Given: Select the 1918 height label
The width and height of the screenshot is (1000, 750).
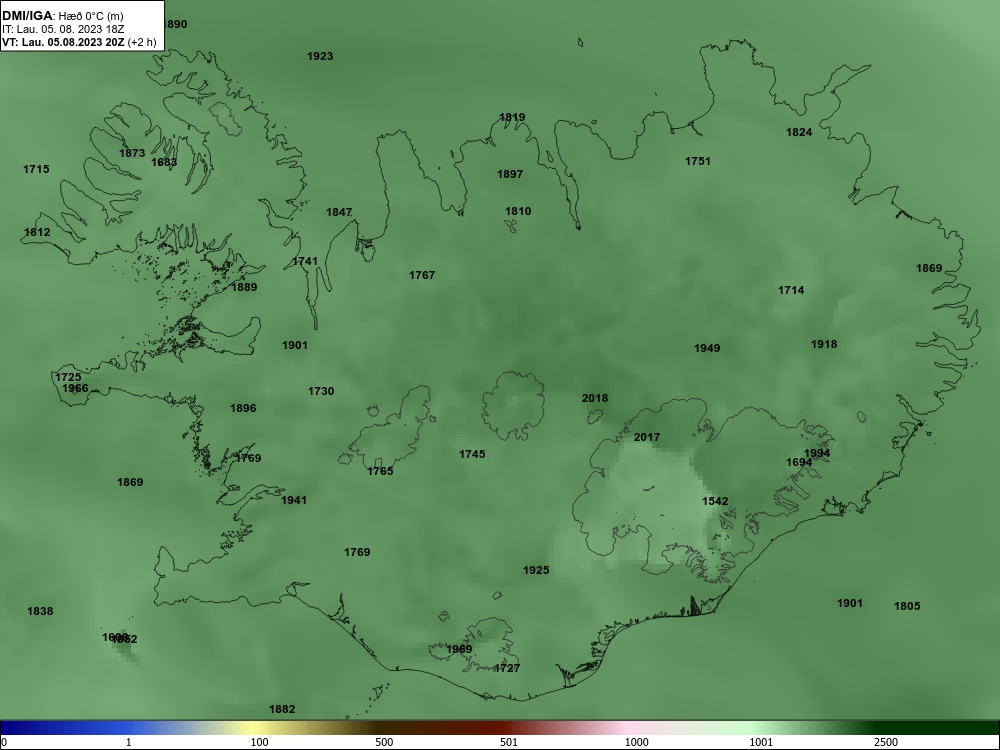Looking at the screenshot, I should (x=824, y=344).
